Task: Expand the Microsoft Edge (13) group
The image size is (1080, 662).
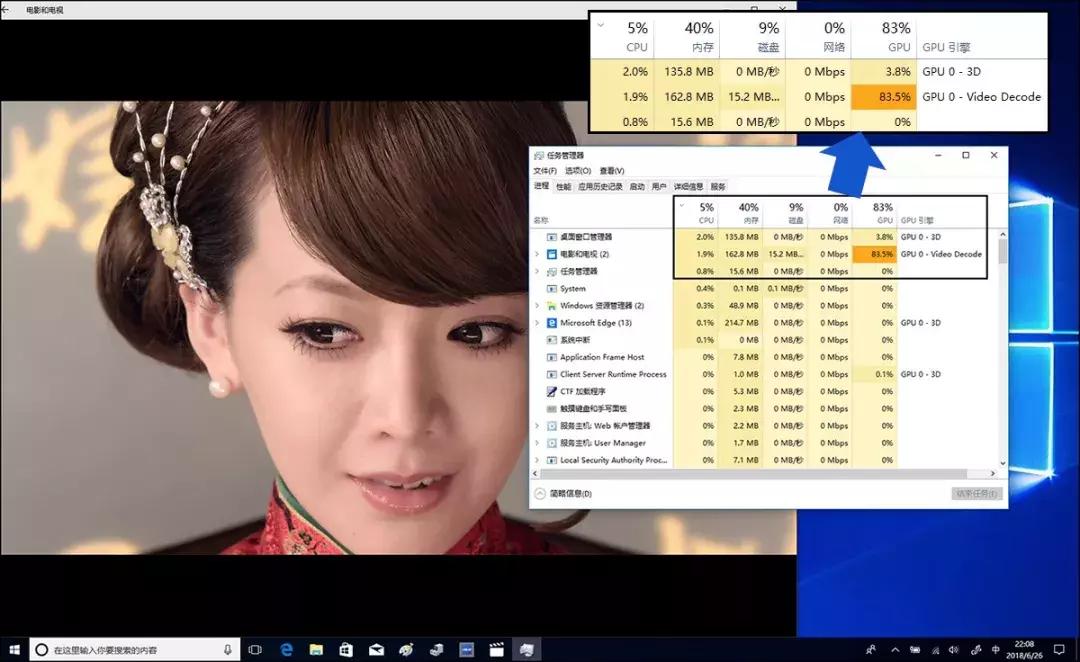Action: pyautogui.click(x=537, y=323)
